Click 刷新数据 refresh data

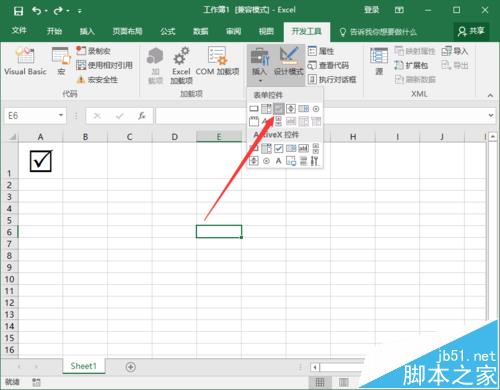click(x=415, y=79)
